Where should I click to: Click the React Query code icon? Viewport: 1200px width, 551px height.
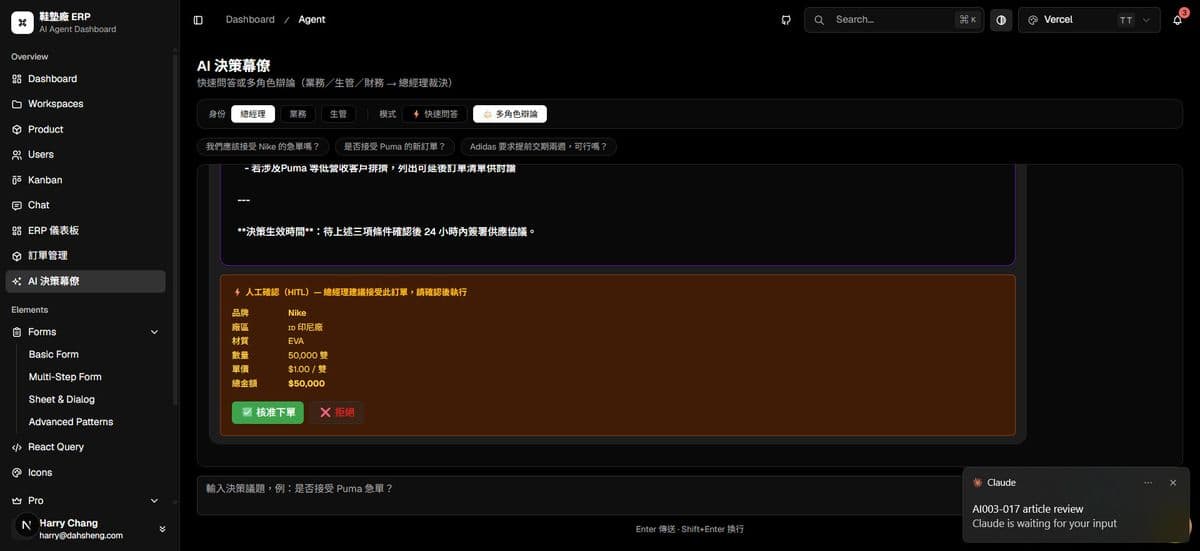point(17,447)
